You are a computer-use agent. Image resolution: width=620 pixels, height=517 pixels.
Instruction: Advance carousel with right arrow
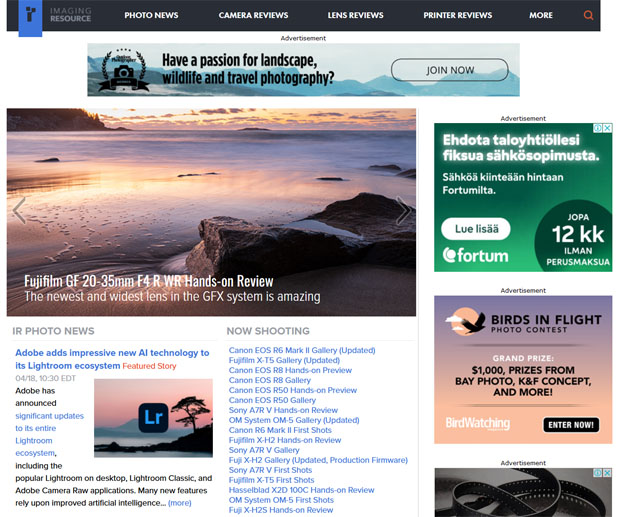pyautogui.click(x=403, y=211)
